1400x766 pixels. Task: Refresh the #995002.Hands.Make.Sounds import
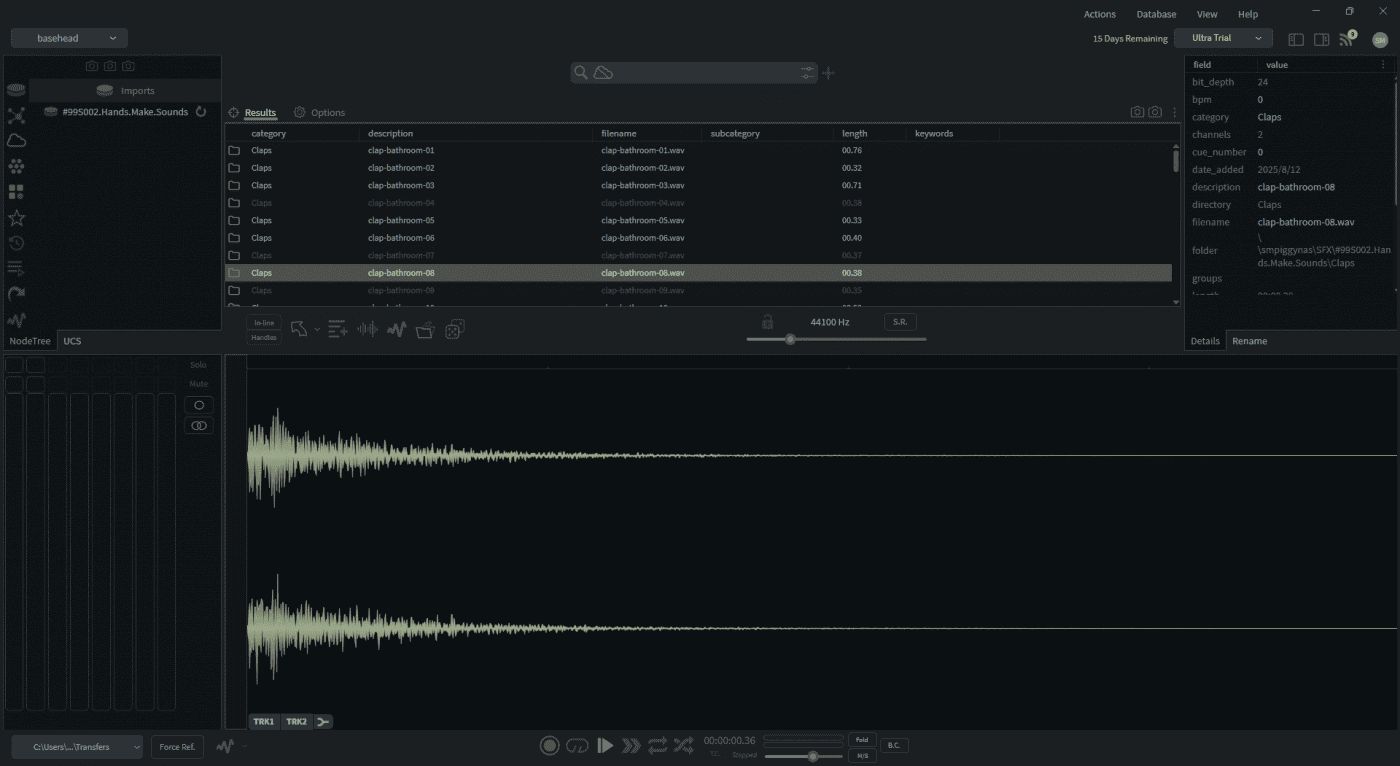tap(201, 112)
